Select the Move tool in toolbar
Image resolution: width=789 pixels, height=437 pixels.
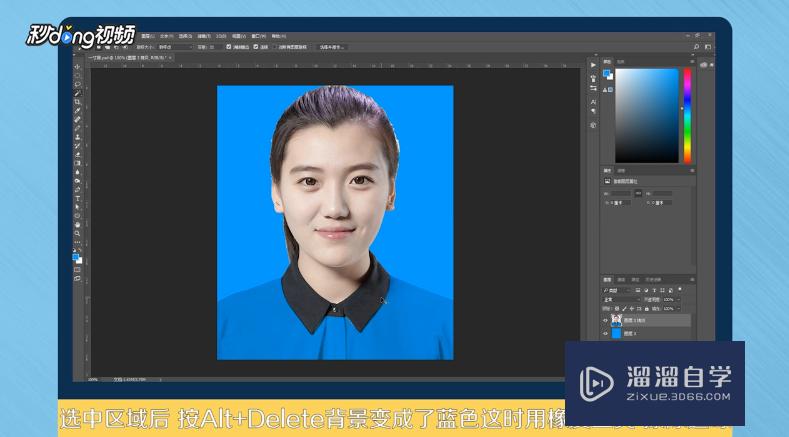coord(78,67)
